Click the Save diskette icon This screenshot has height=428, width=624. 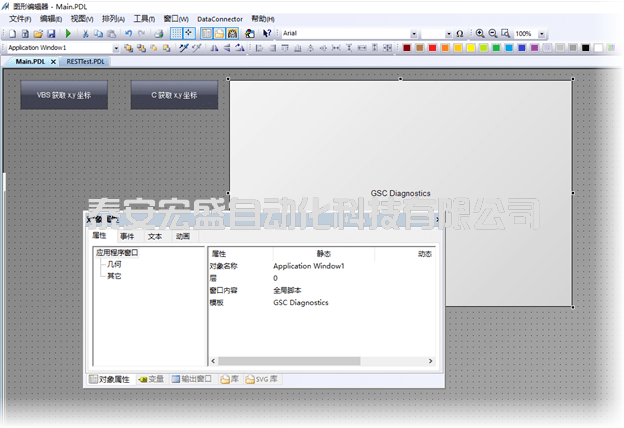50,33
